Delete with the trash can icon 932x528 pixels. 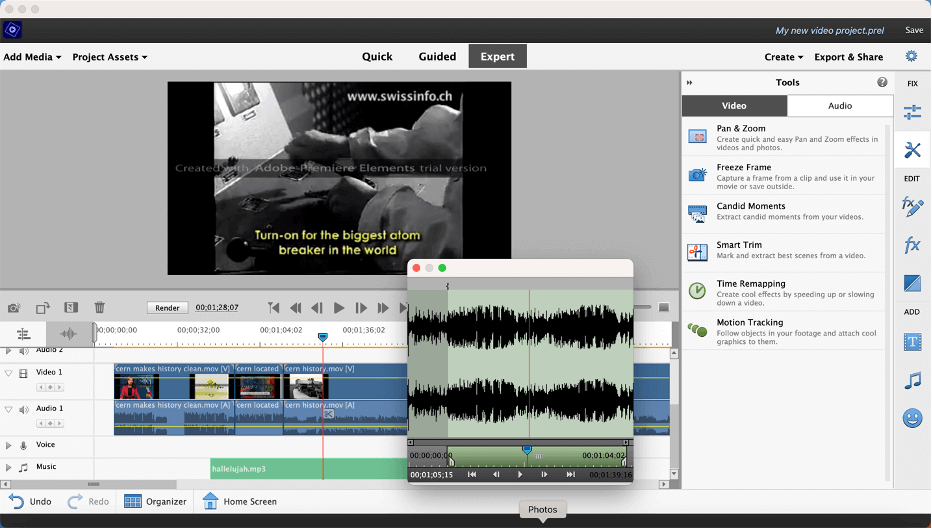pos(99,308)
